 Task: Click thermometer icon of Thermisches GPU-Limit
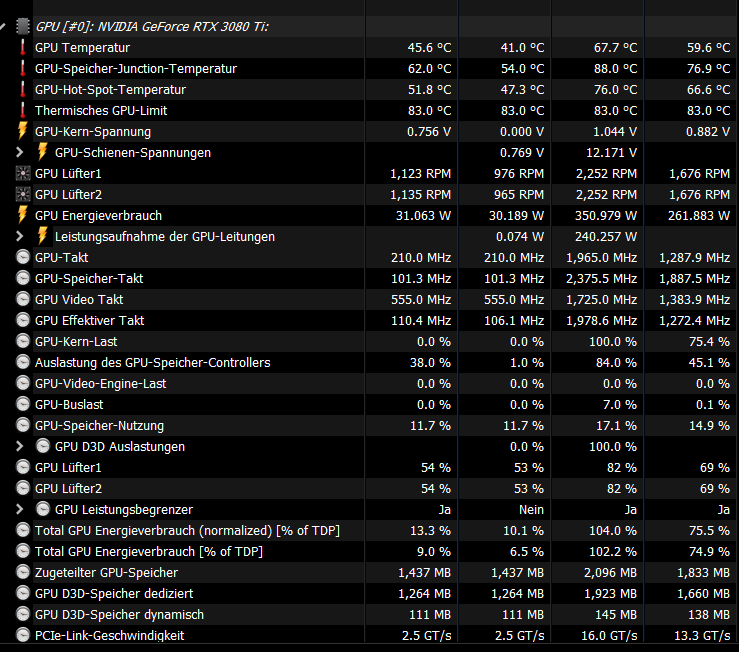point(23,110)
